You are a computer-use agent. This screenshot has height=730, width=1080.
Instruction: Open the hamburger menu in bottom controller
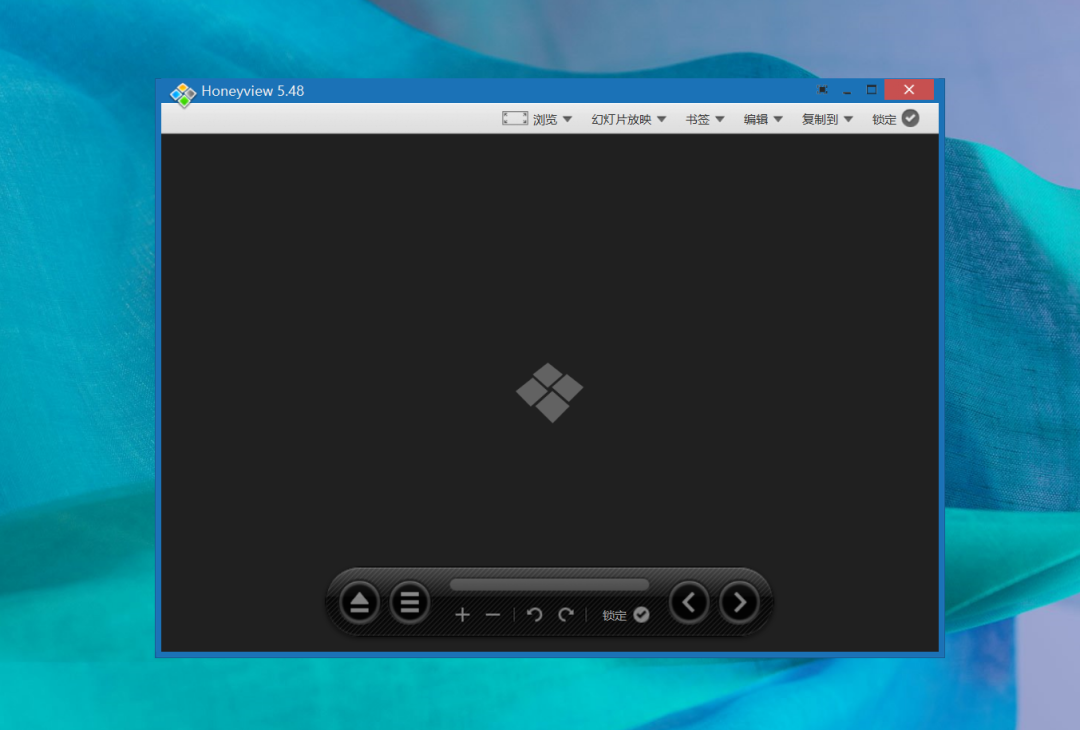point(409,603)
